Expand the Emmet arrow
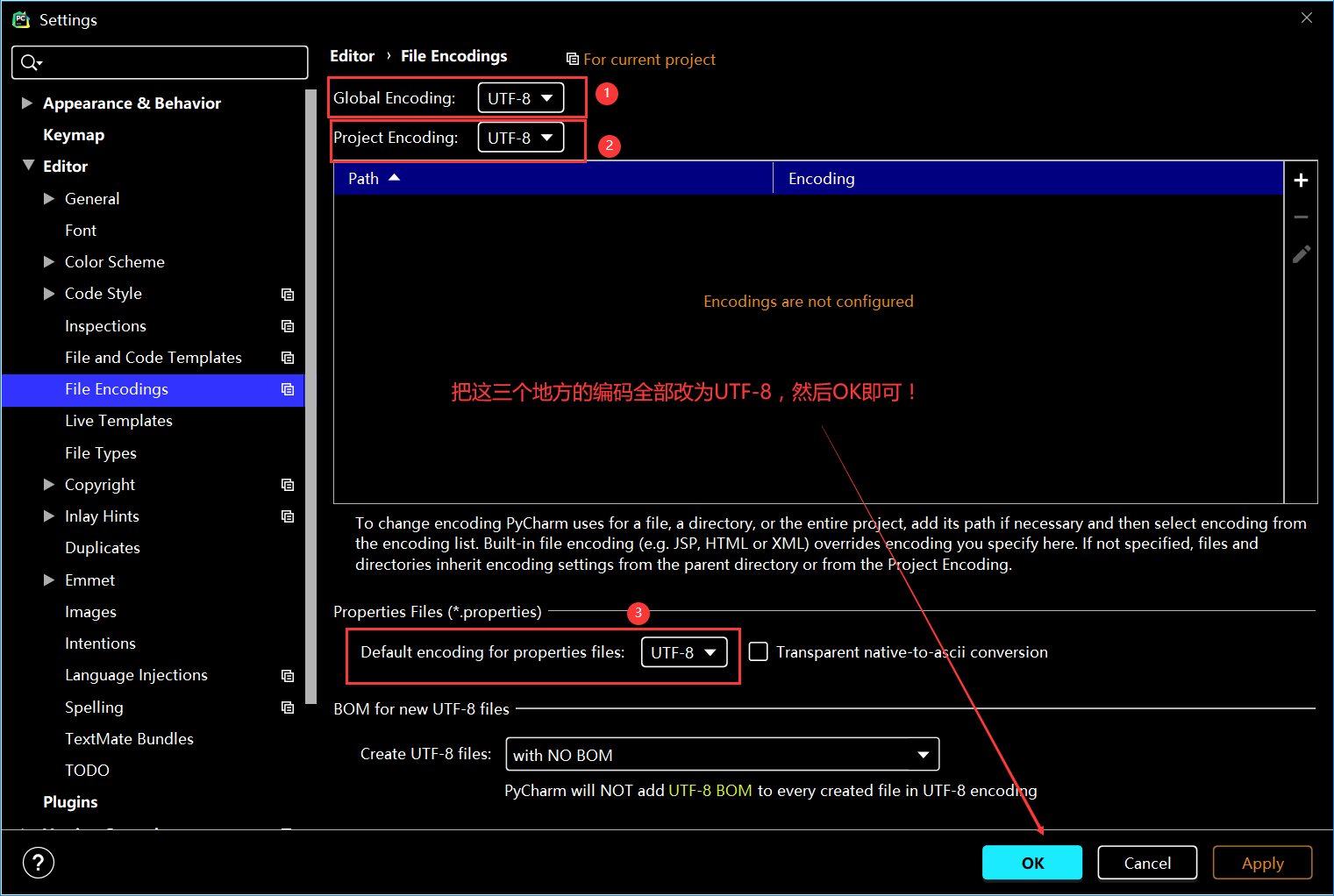 click(x=49, y=580)
